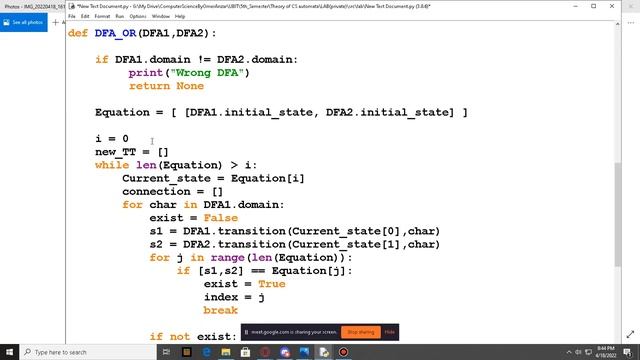This screenshot has width=640, height=360.
Task: Open the dark square app left of Edge
Action: pos(187,352)
